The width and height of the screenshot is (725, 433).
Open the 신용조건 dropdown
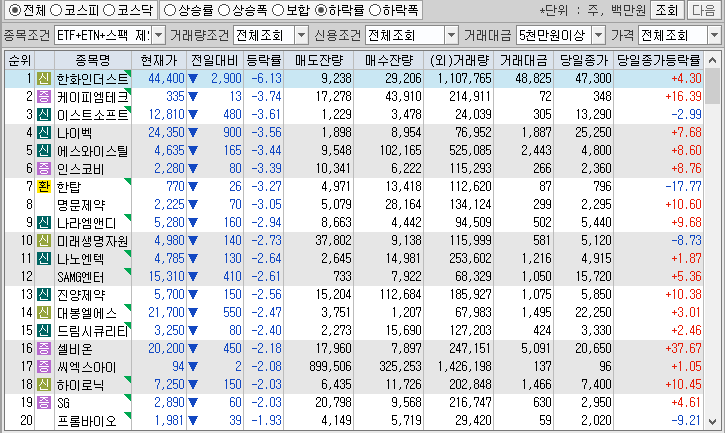point(451,35)
